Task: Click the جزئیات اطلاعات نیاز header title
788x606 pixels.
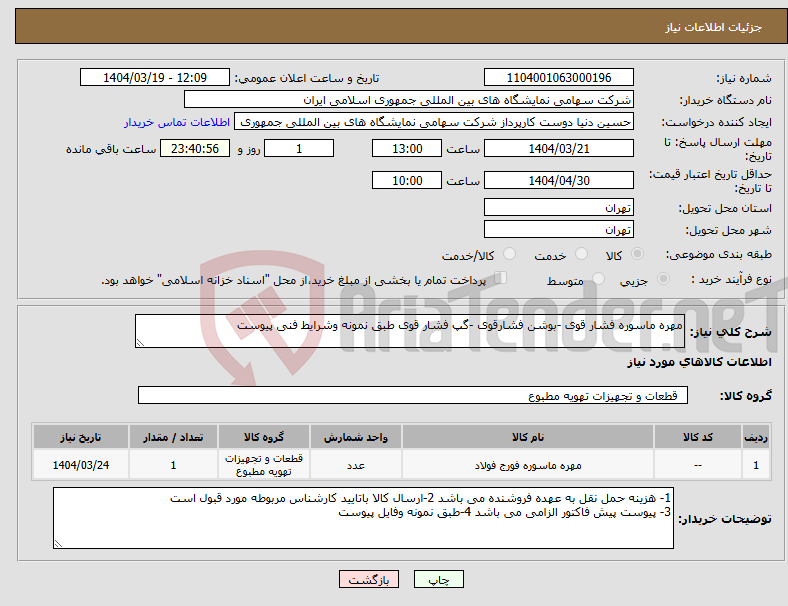Action: click(x=714, y=27)
